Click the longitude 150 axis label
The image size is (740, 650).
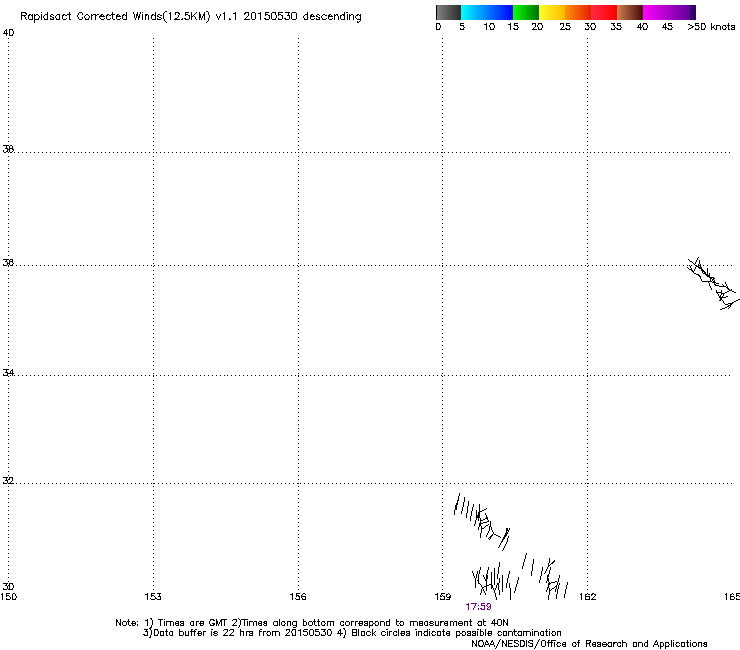[x=9, y=597]
